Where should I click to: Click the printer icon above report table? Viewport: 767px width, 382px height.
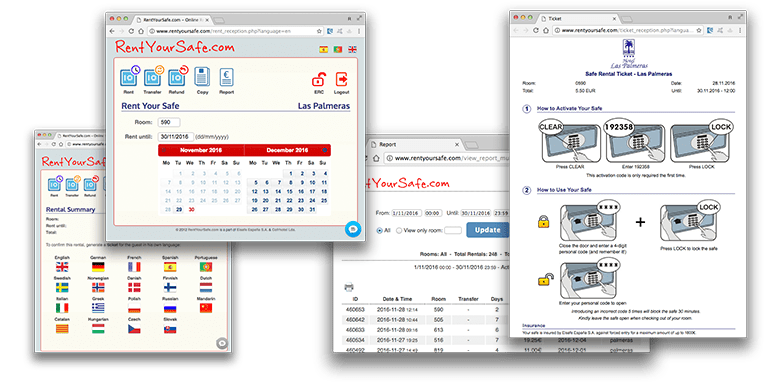(349, 287)
